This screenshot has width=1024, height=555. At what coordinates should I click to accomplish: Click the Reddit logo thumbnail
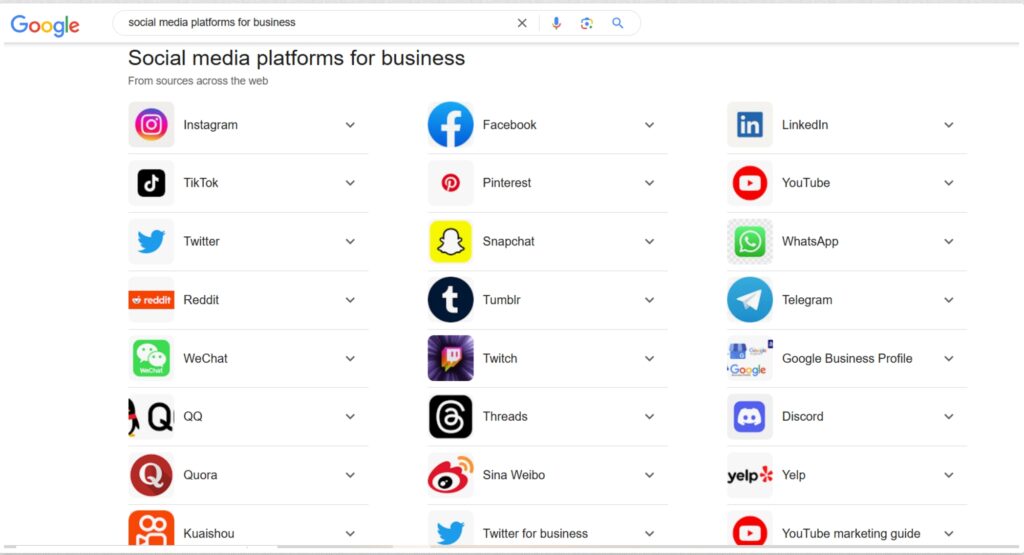[151, 300]
